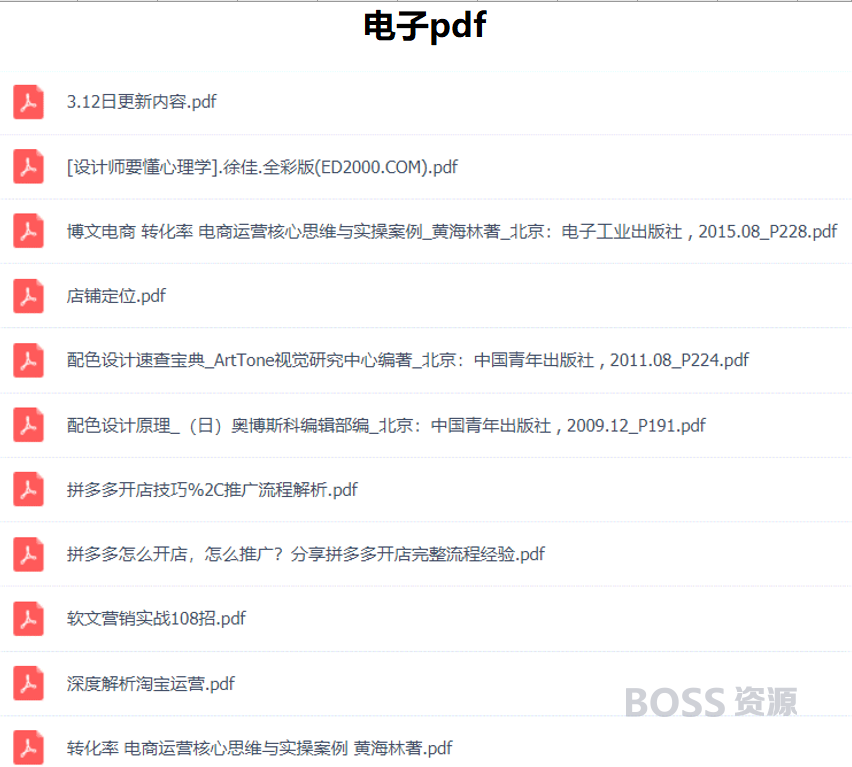Click the 电子pdf heading
This screenshot has height=767, width=852.
(x=425, y=26)
